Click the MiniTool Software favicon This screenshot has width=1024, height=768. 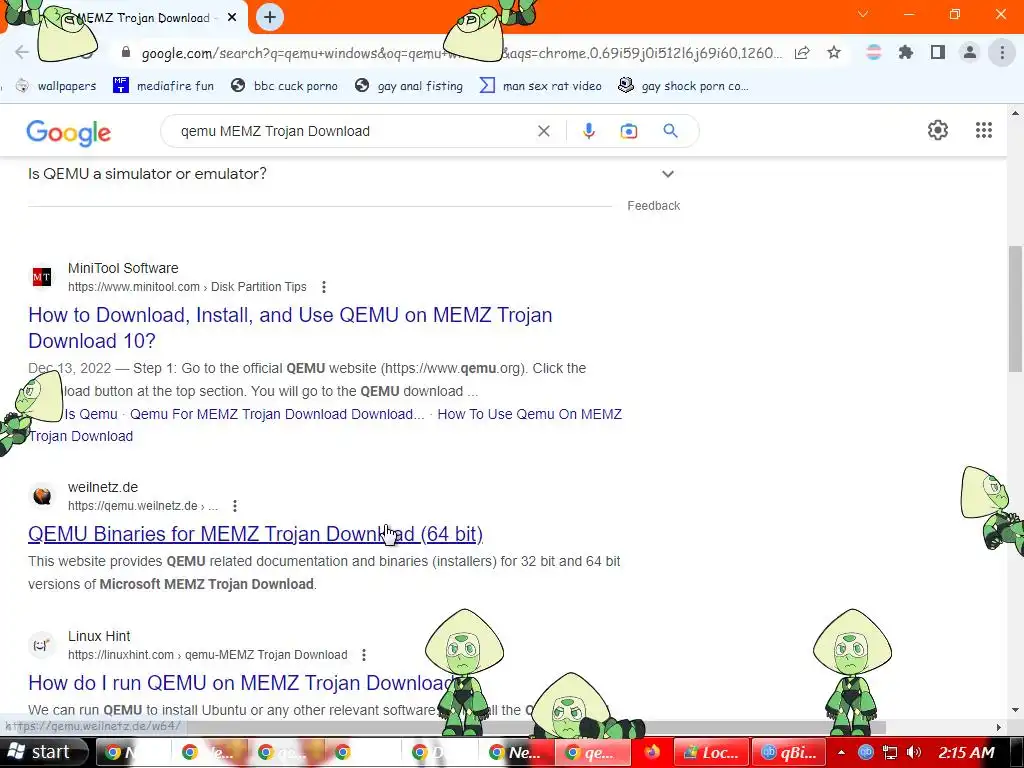pos(42,277)
